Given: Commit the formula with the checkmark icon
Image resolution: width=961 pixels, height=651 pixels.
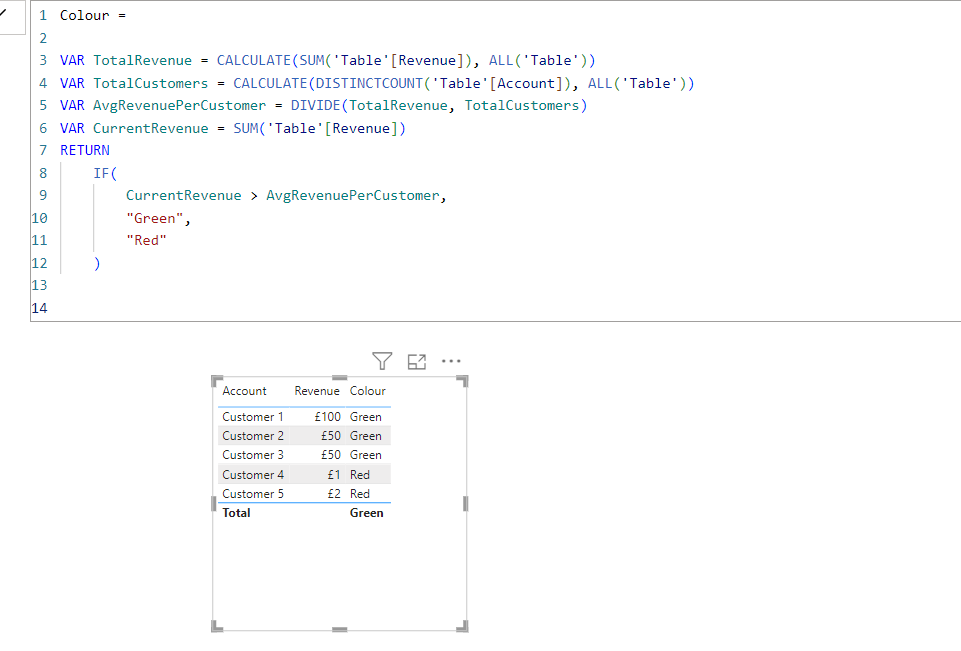Looking at the screenshot, I should [x=4, y=13].
